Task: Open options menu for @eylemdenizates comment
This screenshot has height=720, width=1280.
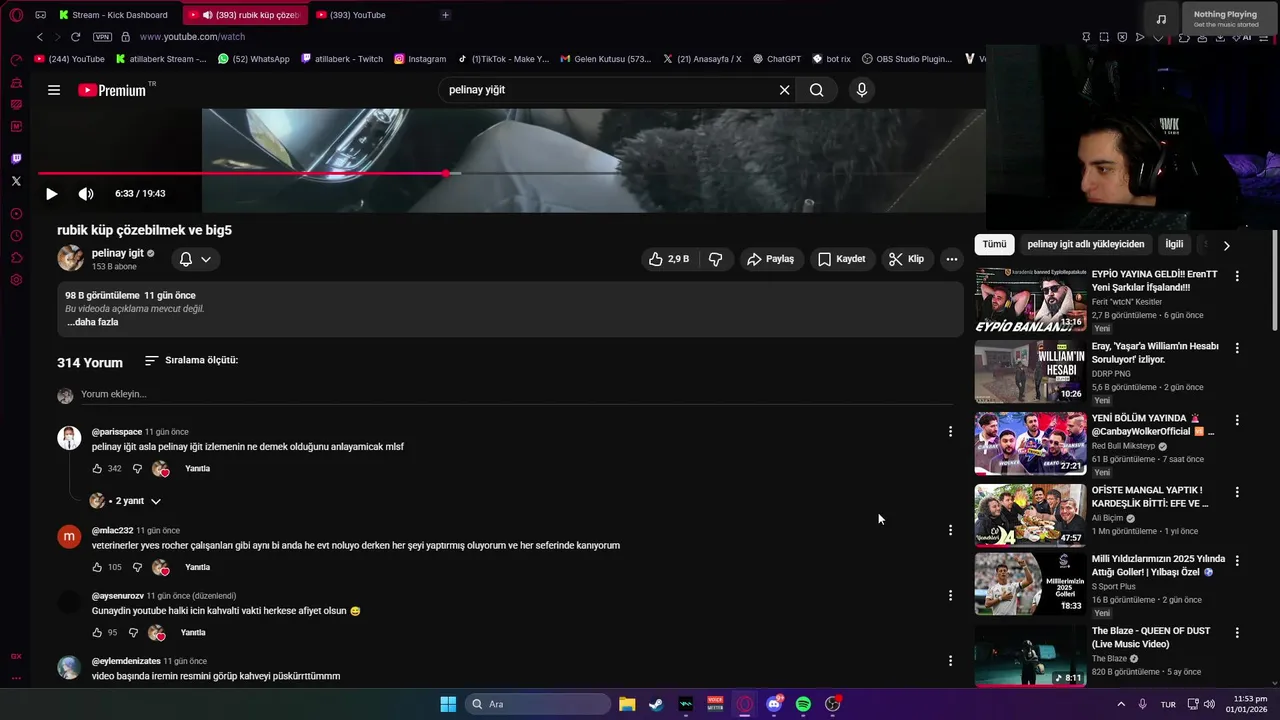Action: [950, 661]
